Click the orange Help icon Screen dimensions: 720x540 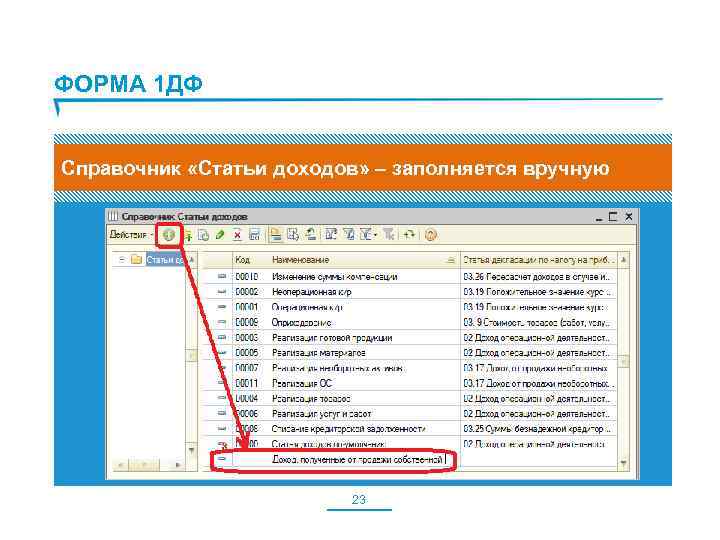tap(430, 235)
